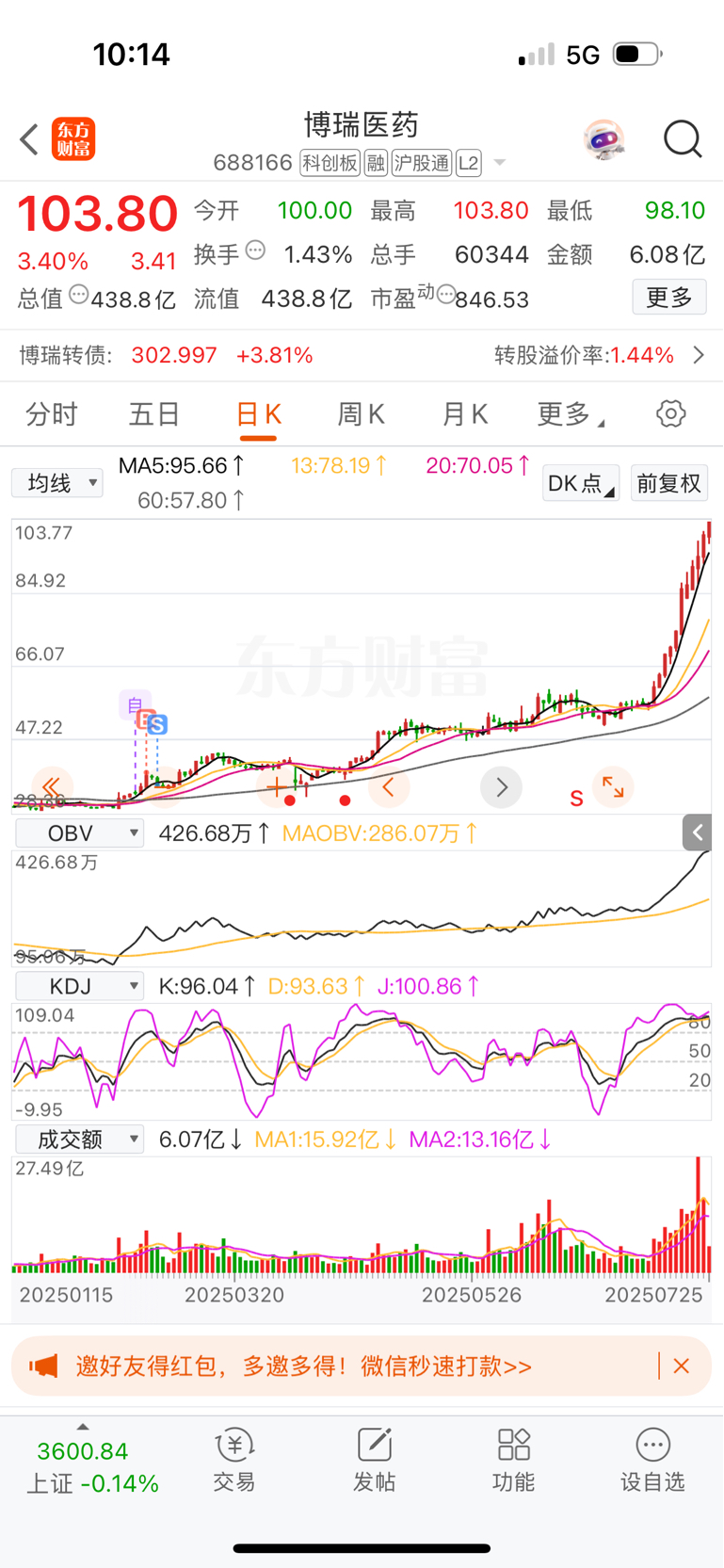Close the invite banner
This screenshot has height=1568, width=724.
coord(682,1366)
